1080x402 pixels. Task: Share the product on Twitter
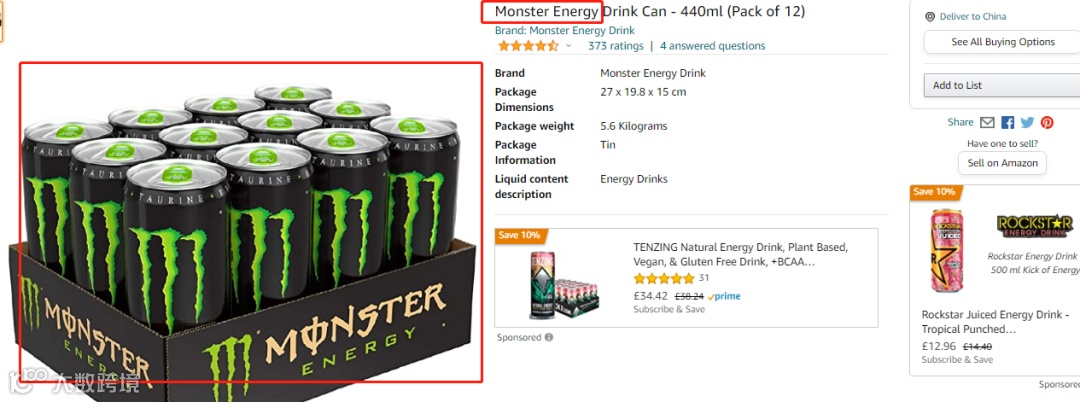point(1028,123)
